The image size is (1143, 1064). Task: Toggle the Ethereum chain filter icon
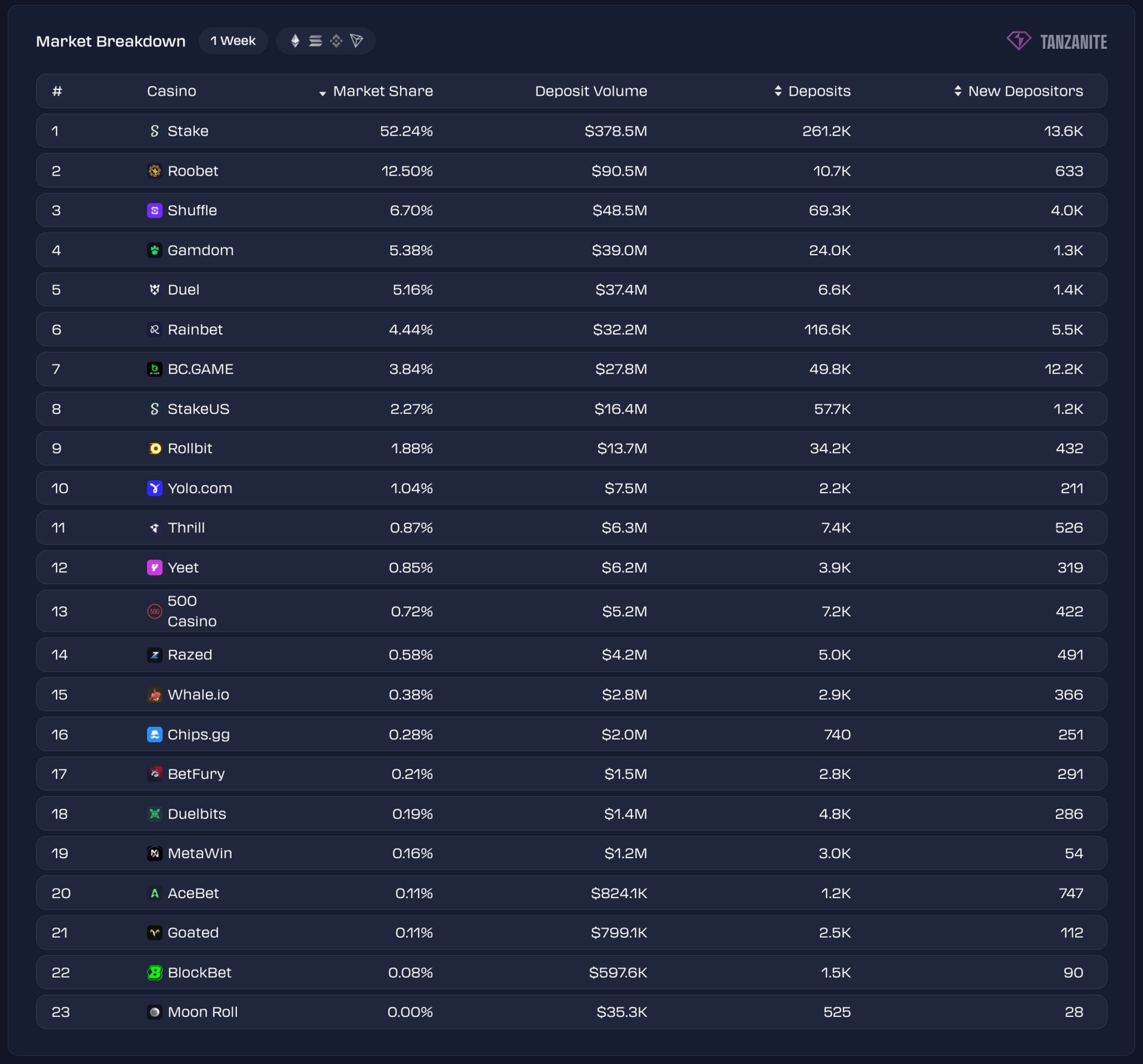click(295, 41)
